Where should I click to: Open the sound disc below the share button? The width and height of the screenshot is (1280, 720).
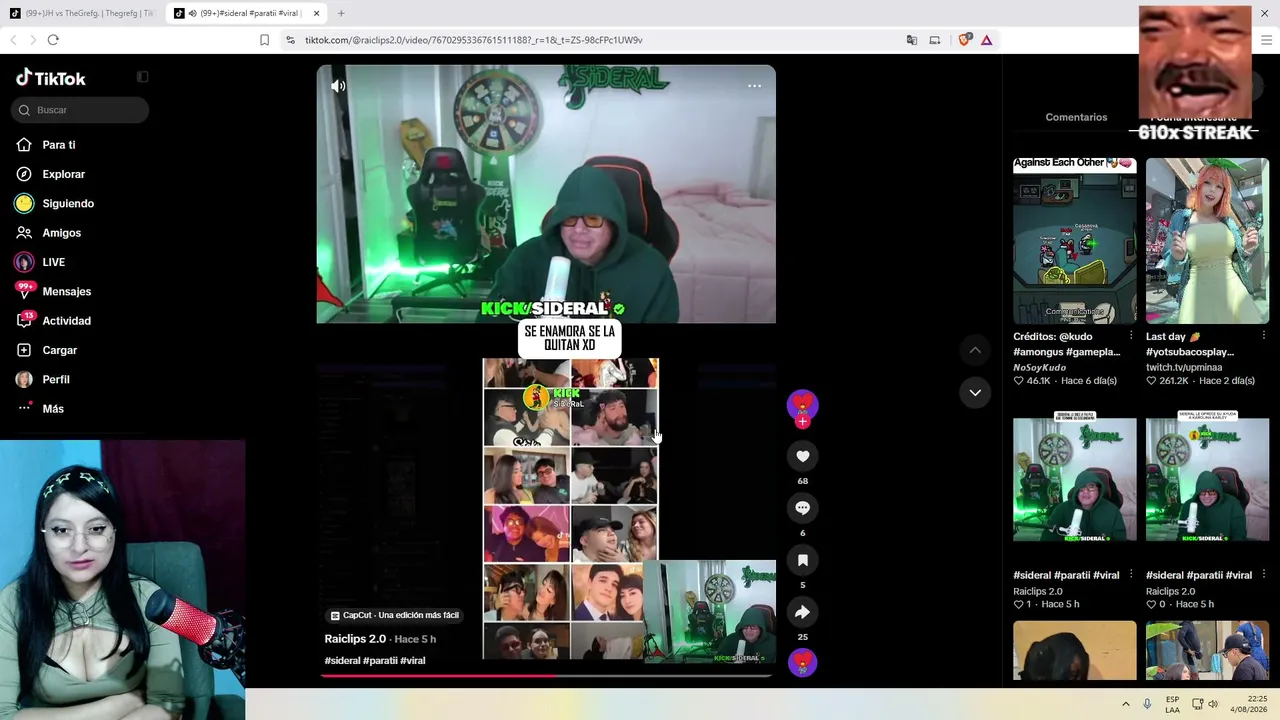pyautogui.click(x=802, y=662)
